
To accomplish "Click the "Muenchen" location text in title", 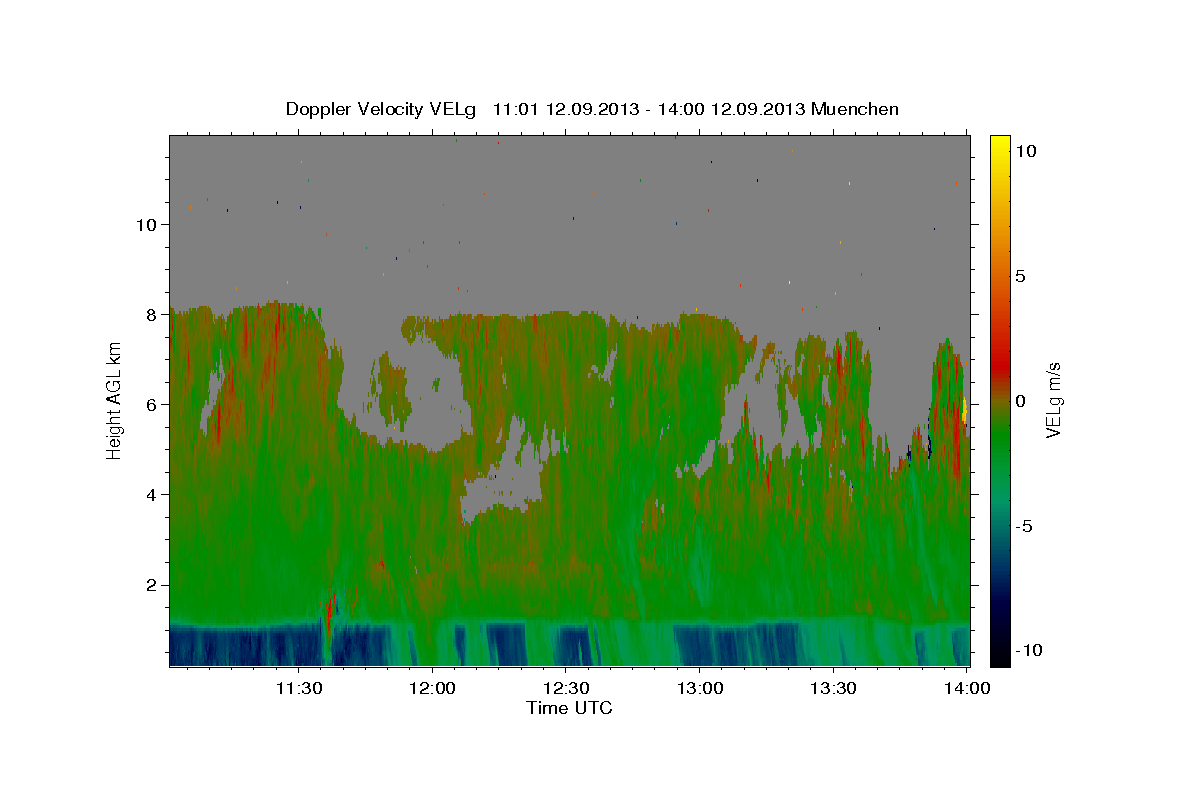I will (x=856, y=109).
